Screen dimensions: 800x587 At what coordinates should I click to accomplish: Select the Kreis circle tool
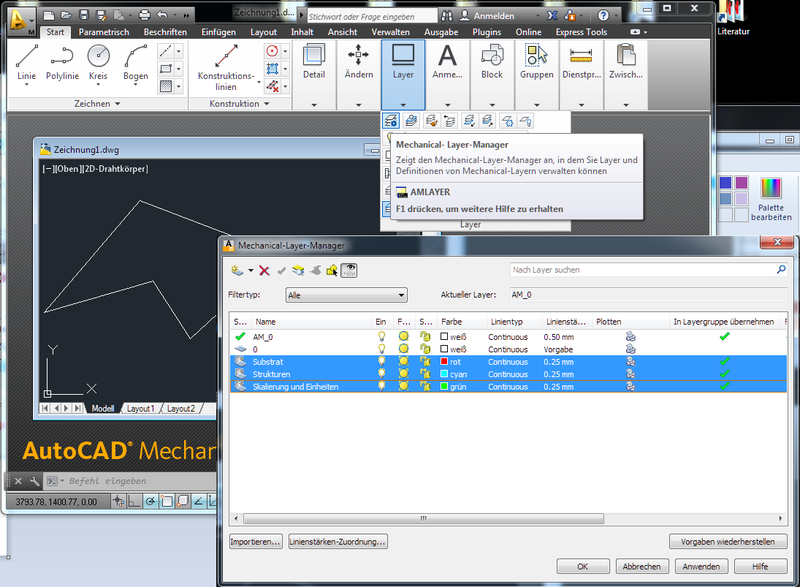click(x=98, y=62)
